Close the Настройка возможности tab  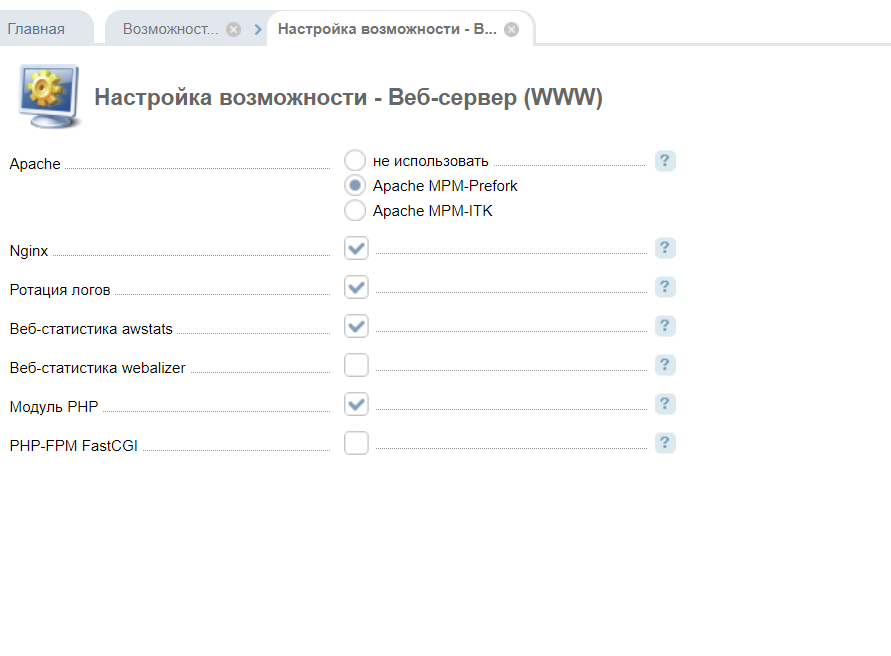click(x=511, y=30)
